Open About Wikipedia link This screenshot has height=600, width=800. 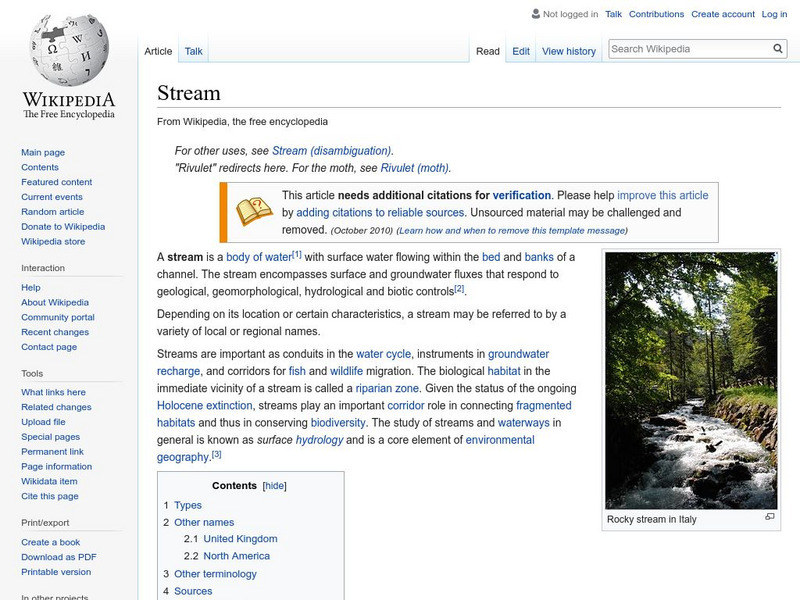coord(55,302)
